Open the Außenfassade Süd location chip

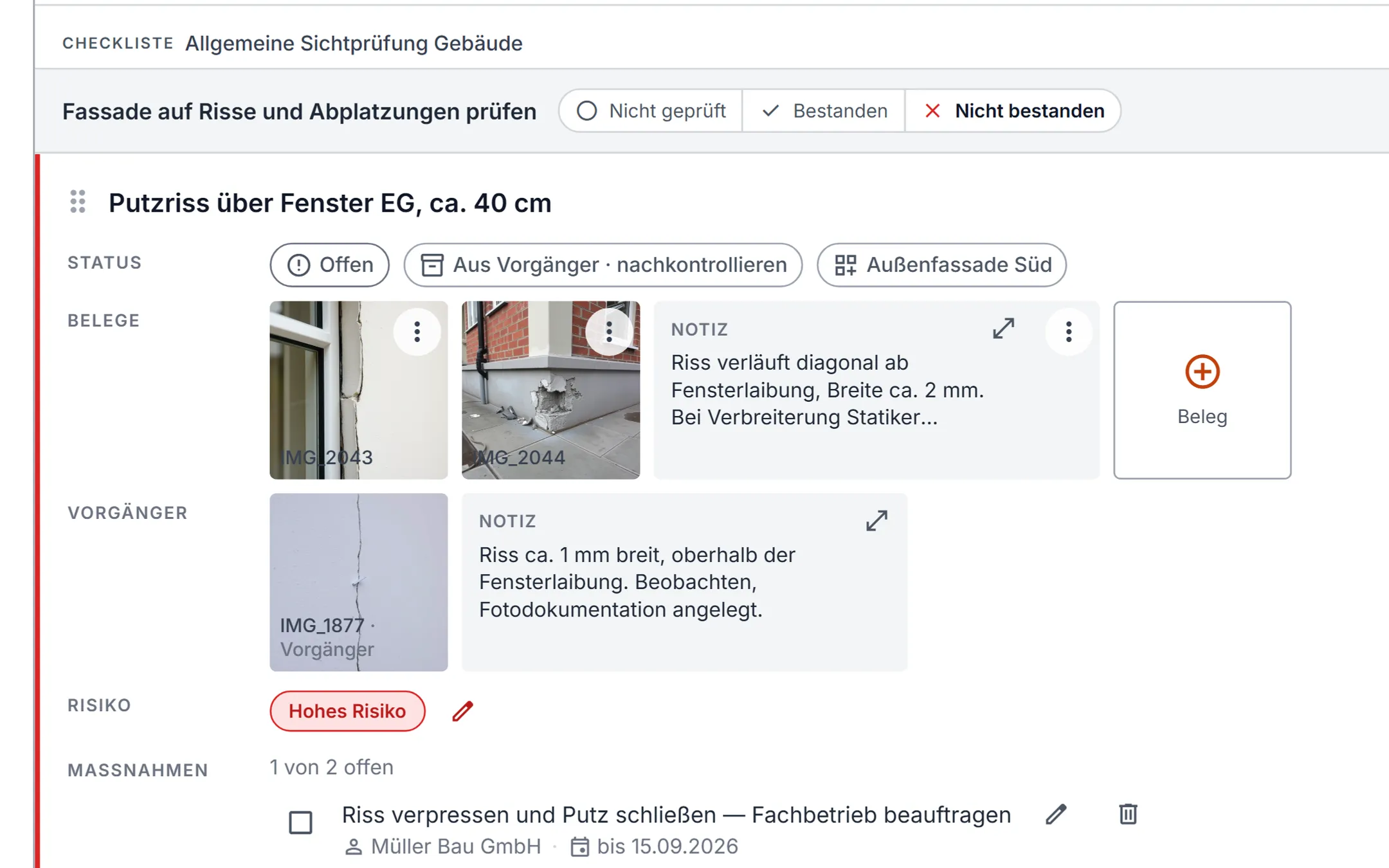(x=942, y=265)
